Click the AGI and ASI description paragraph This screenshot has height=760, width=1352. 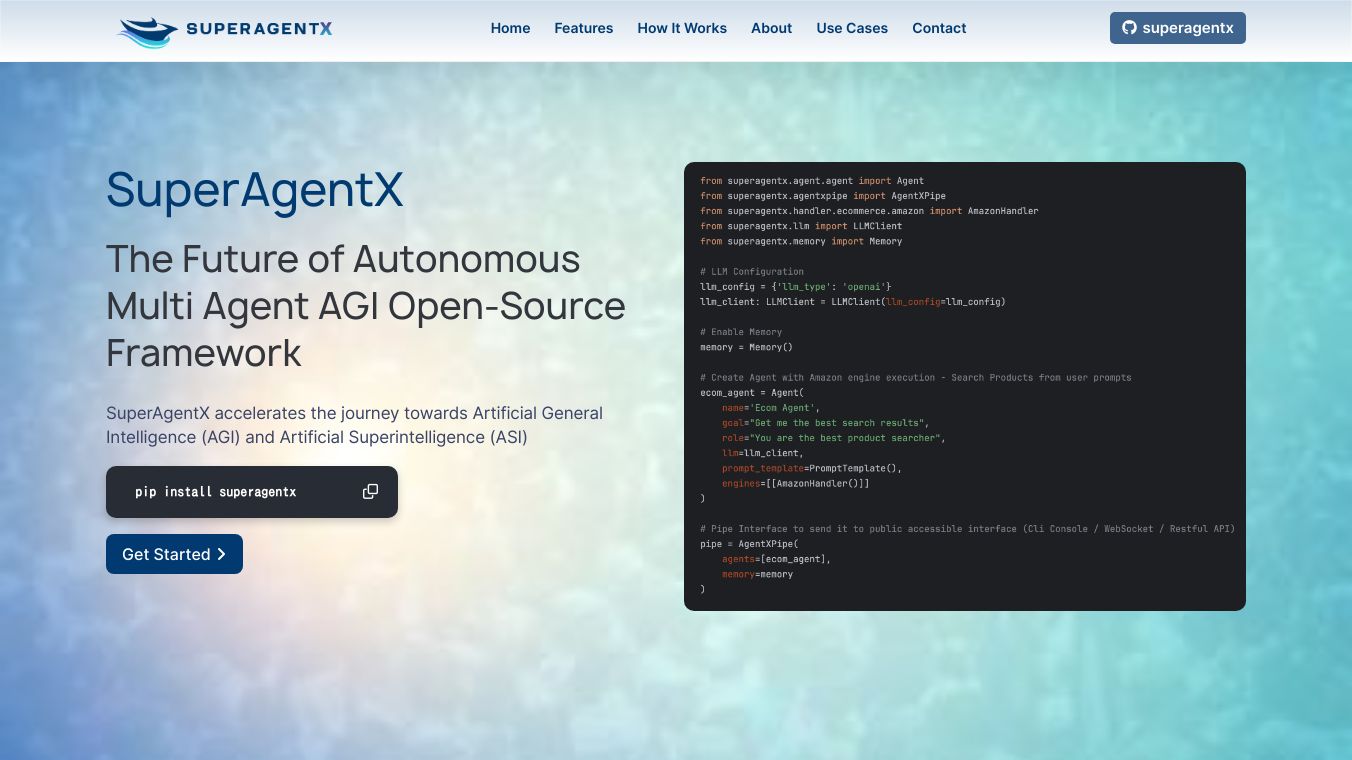(x=354, y=425)
